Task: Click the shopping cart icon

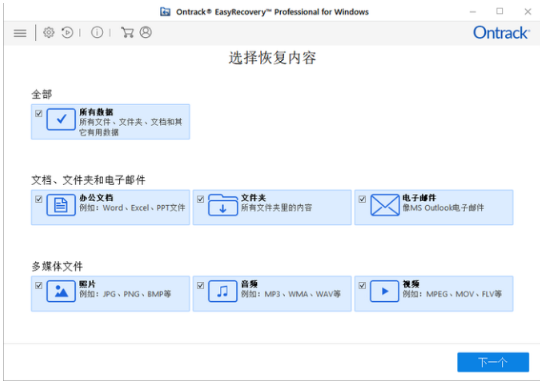Action: 127,32
